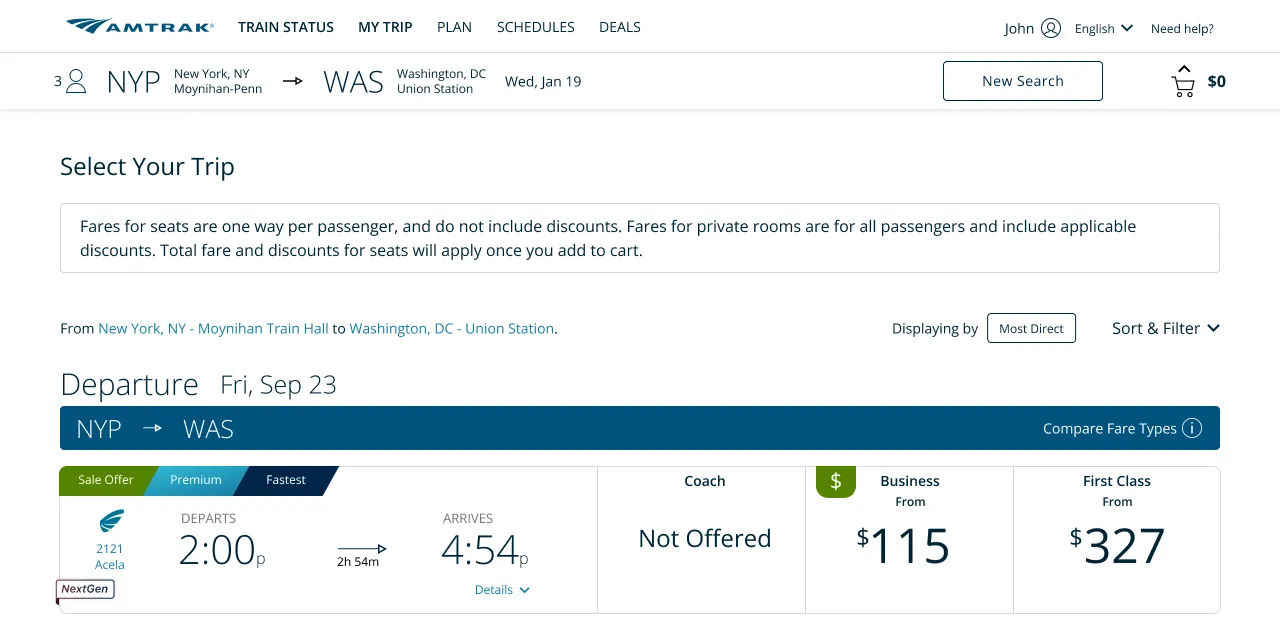Click the NextGen badge
Viewport: 1280px width, 621px height.
click(85, 590)
